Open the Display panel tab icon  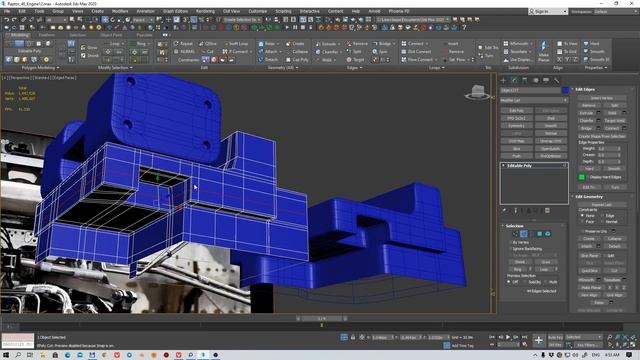546,80
